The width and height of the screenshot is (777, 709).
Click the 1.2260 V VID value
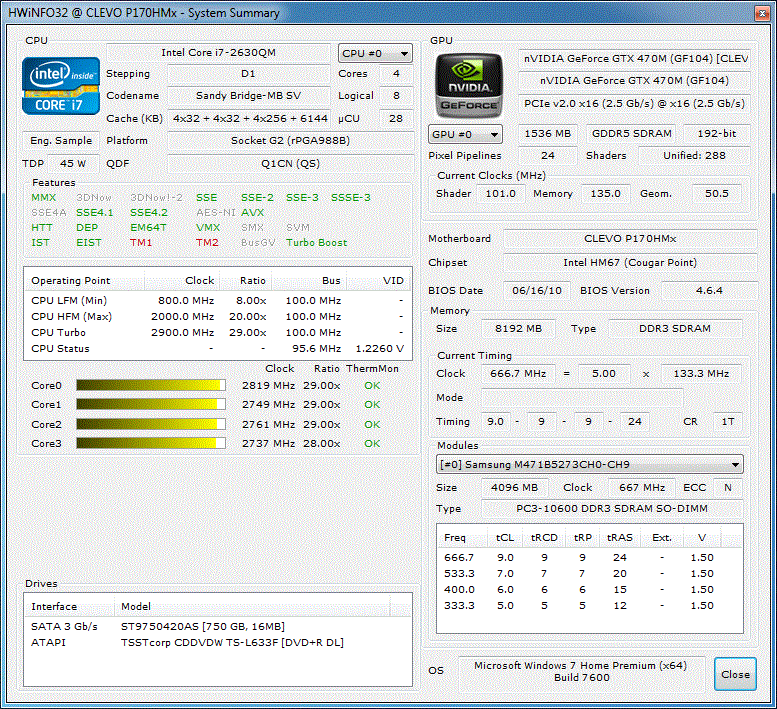(x=380, y=349)
